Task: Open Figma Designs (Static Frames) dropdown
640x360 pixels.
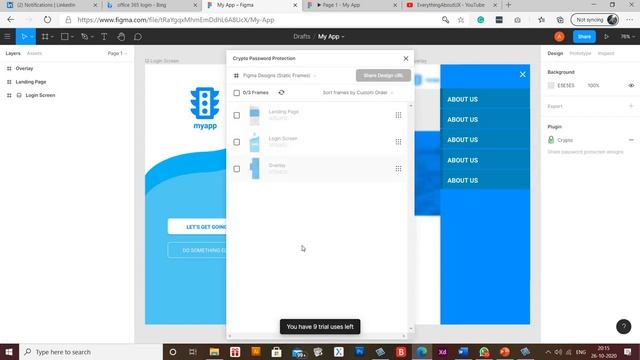Action: [279, 76]
